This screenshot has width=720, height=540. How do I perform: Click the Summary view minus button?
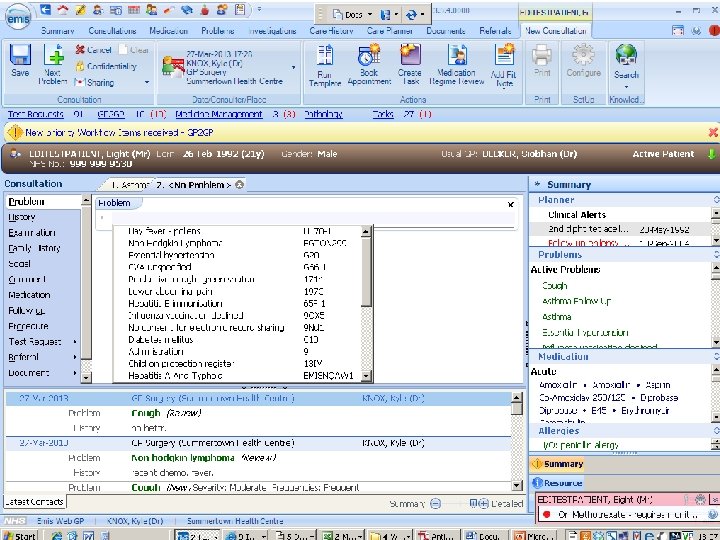click(435, 504)
